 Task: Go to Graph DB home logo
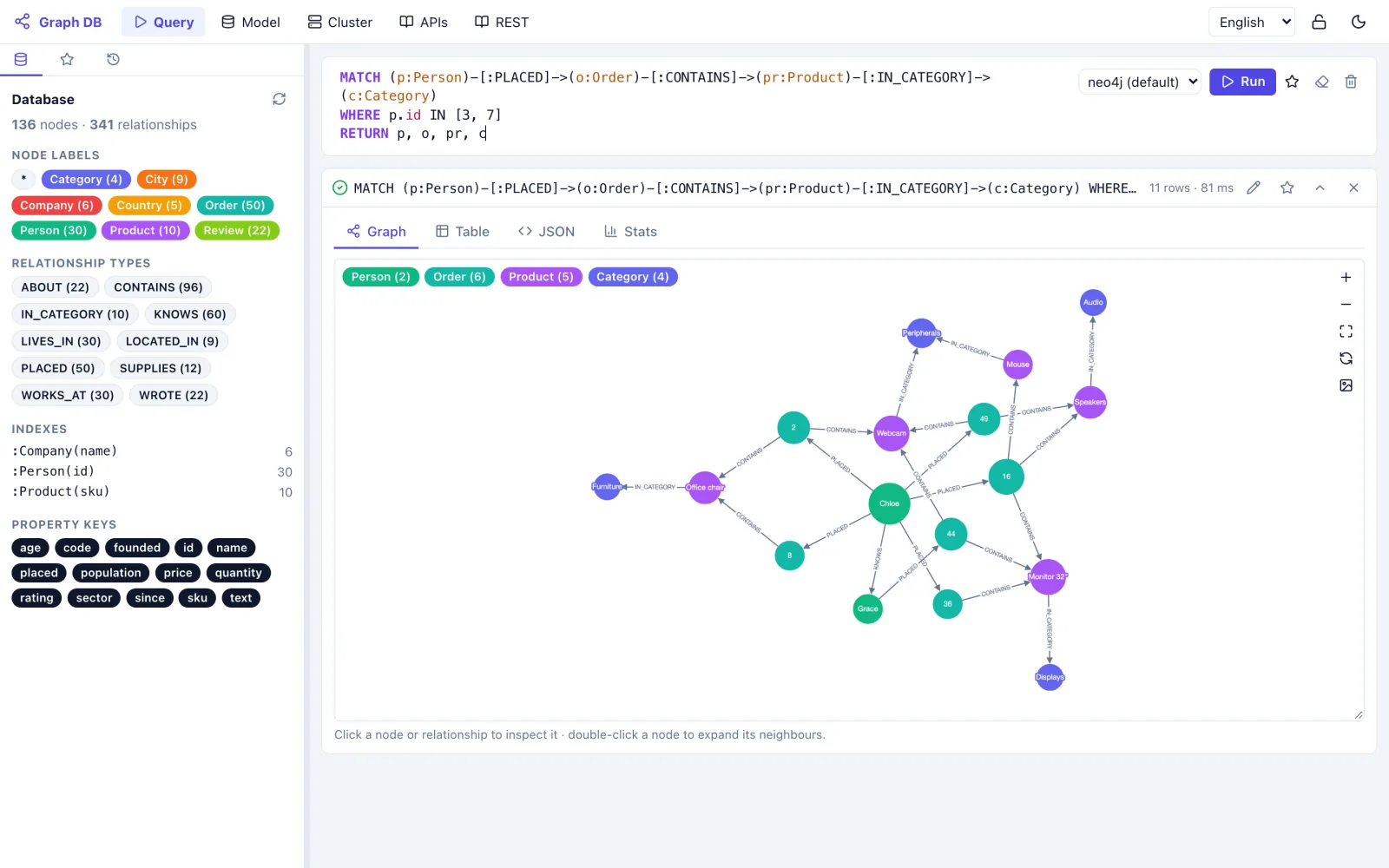pos(58,22)
